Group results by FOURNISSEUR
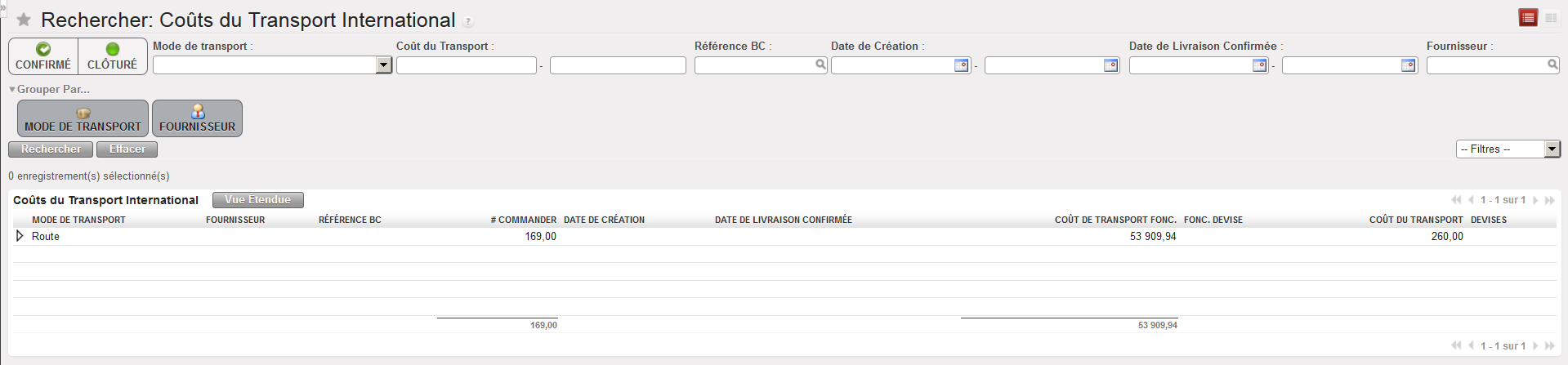 [x=197, y=118]
